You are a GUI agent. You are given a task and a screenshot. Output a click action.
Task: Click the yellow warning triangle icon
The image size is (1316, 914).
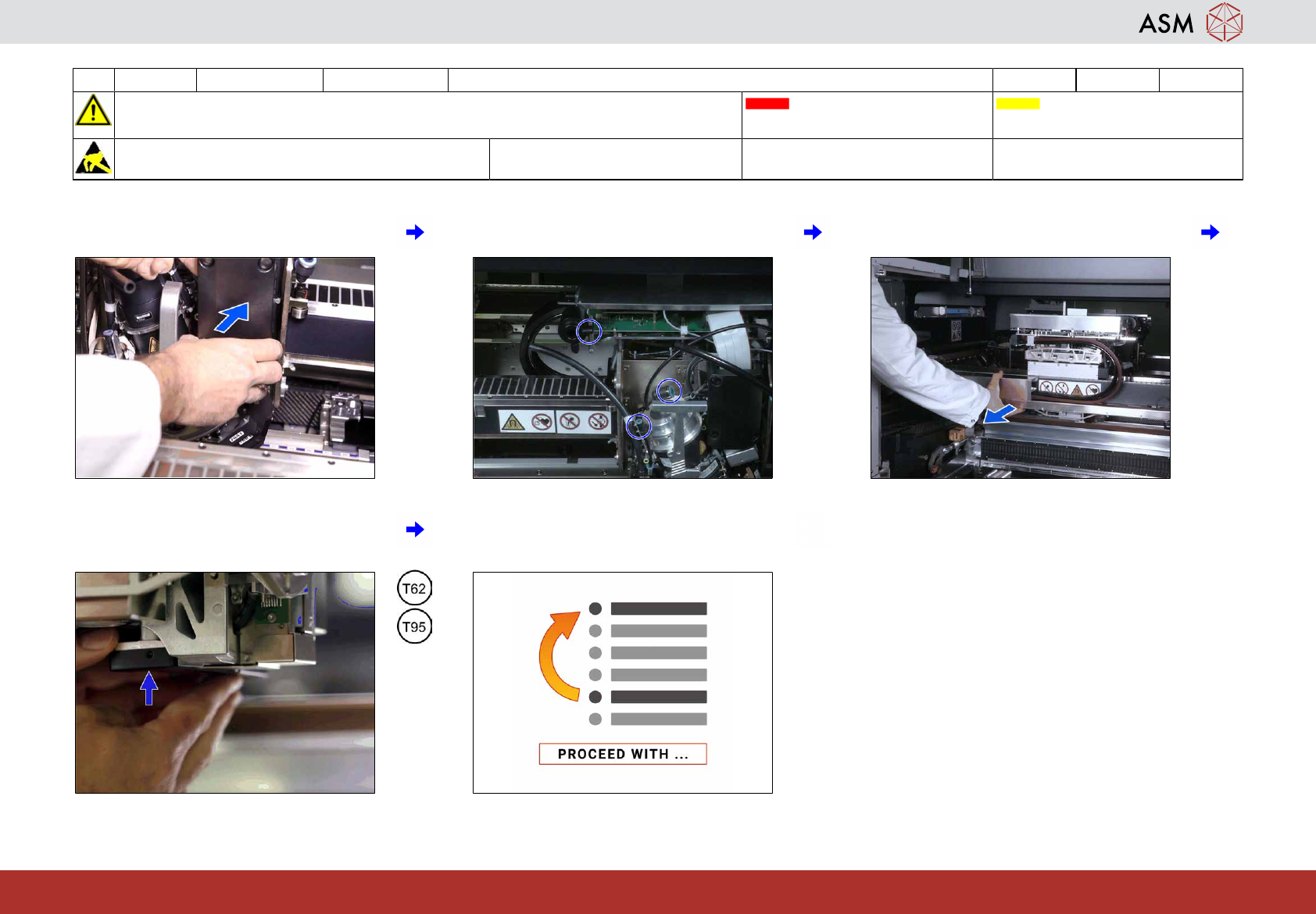point(93,110)
